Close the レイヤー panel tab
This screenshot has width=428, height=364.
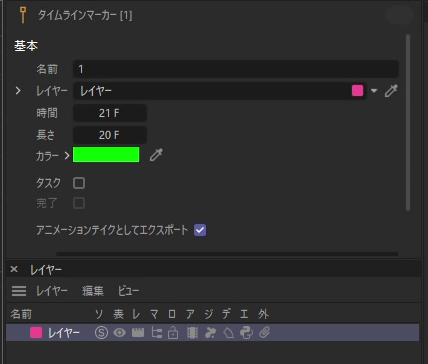click(14, 269)
